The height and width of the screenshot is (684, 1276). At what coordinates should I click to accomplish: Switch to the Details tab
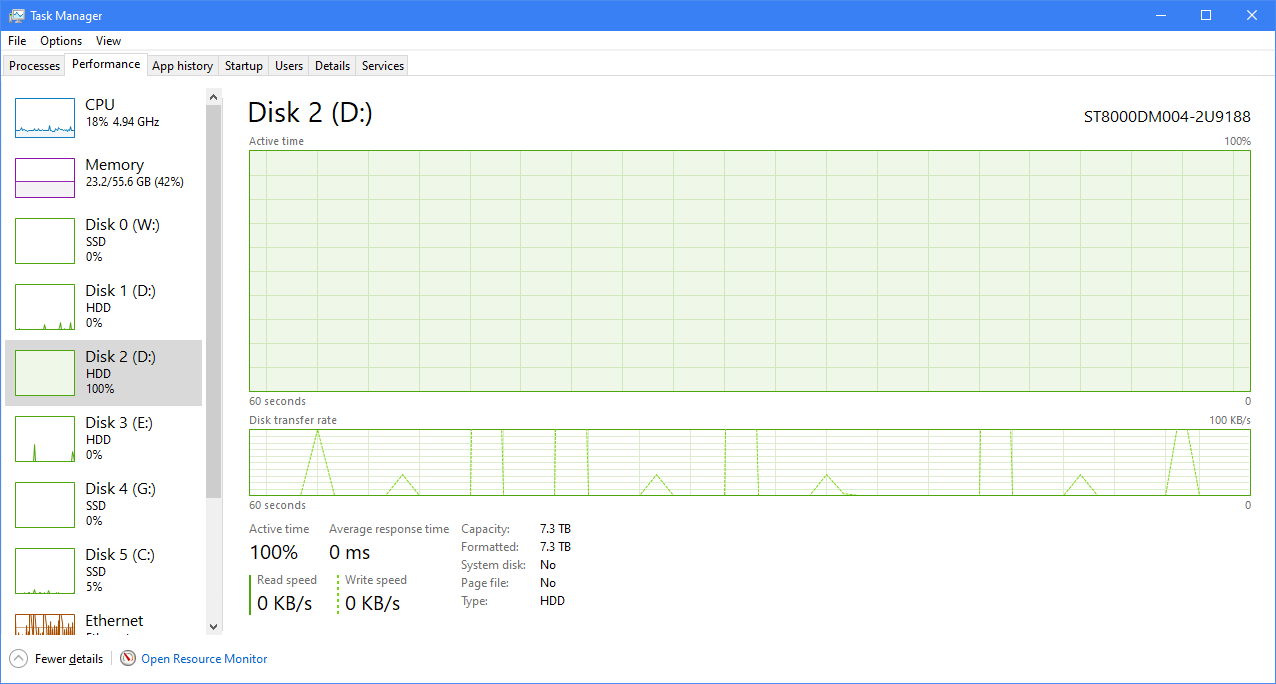(332, 66)
